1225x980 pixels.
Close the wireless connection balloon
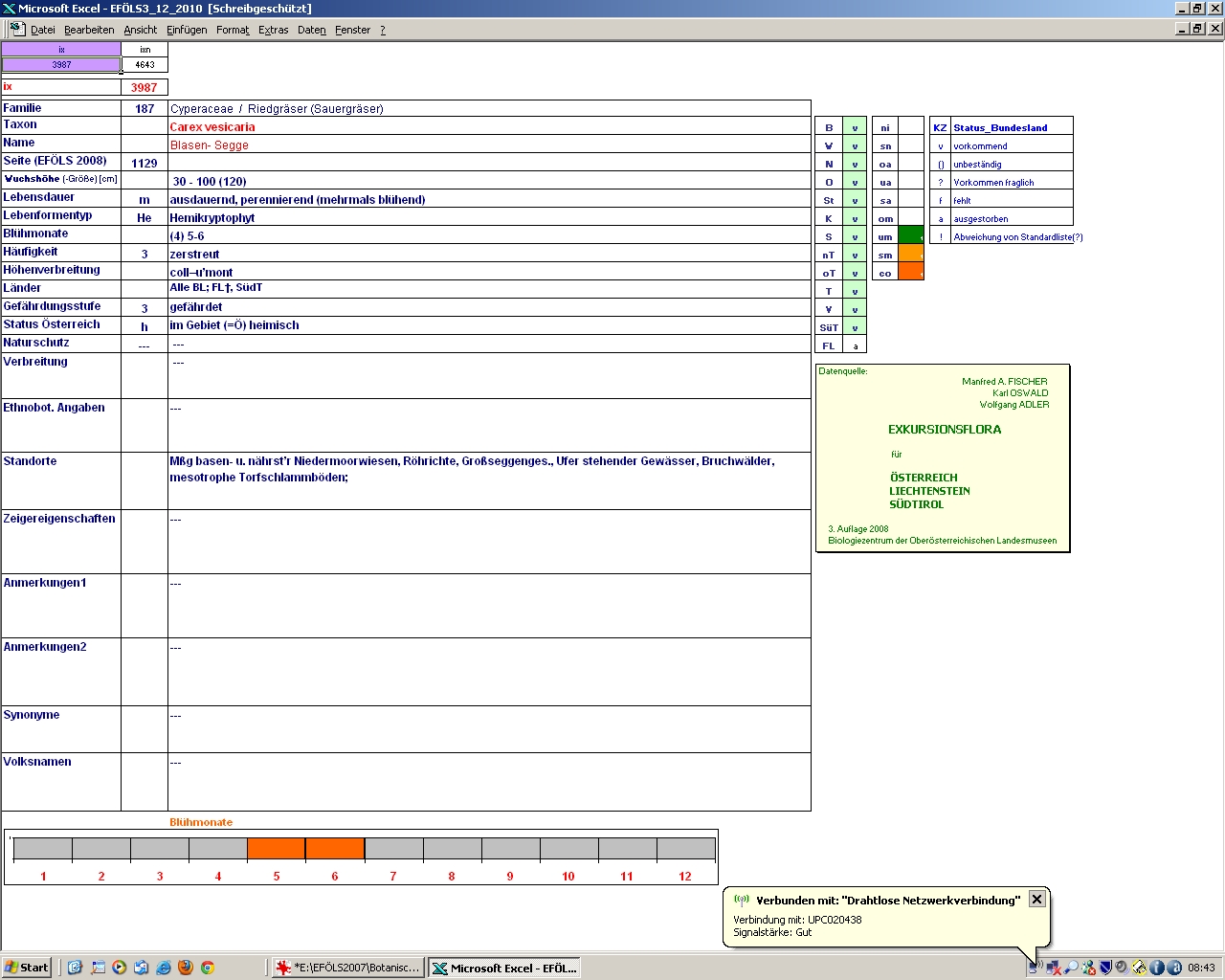coord(1036,900)
